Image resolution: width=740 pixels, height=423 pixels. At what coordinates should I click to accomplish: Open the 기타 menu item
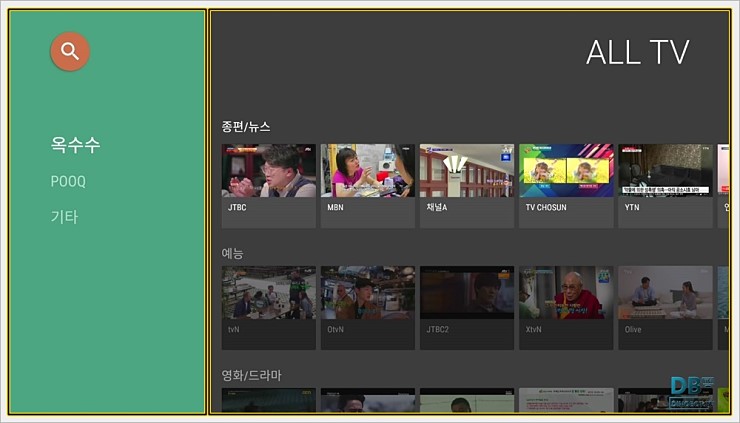click(x=65, y=217)
